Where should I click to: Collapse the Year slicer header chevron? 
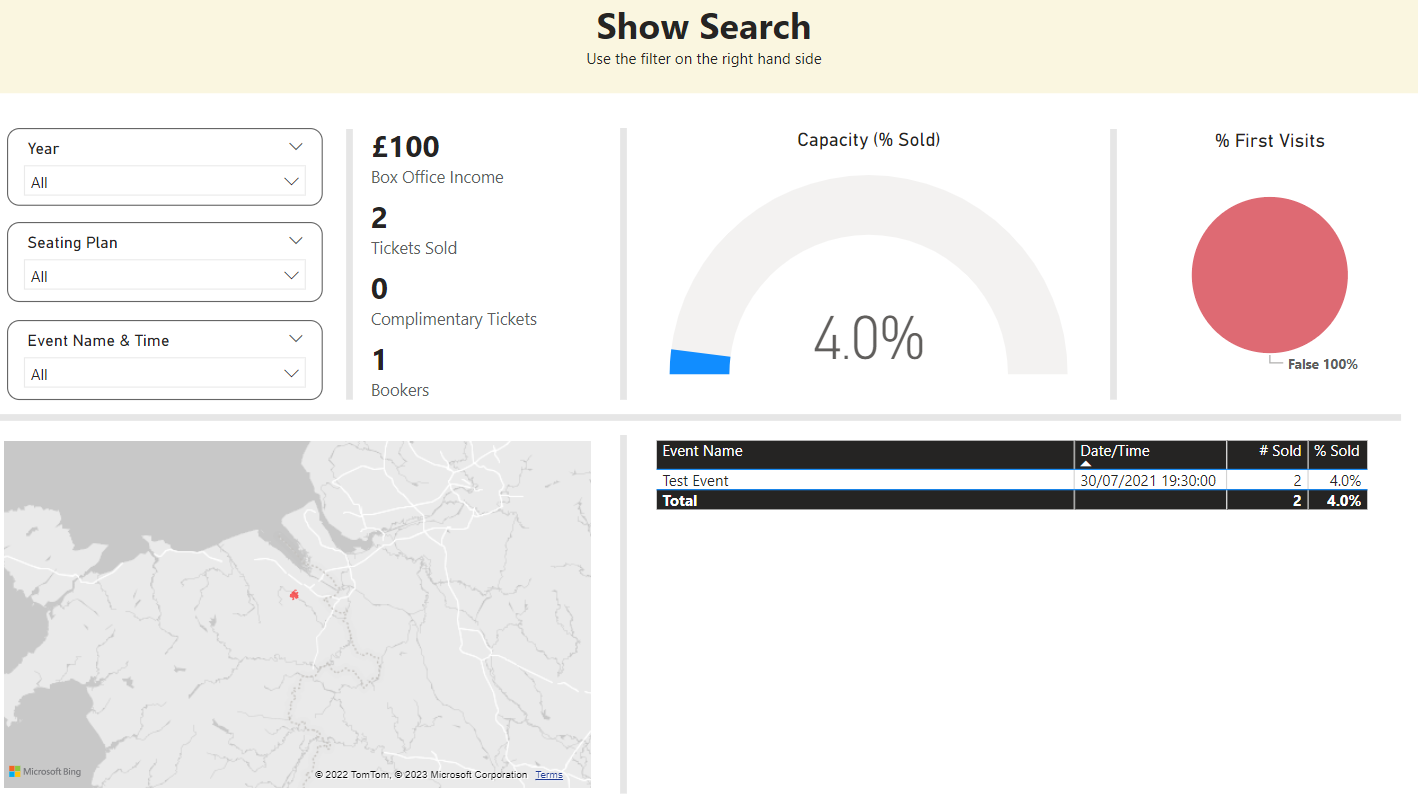(x=295, y=147)
